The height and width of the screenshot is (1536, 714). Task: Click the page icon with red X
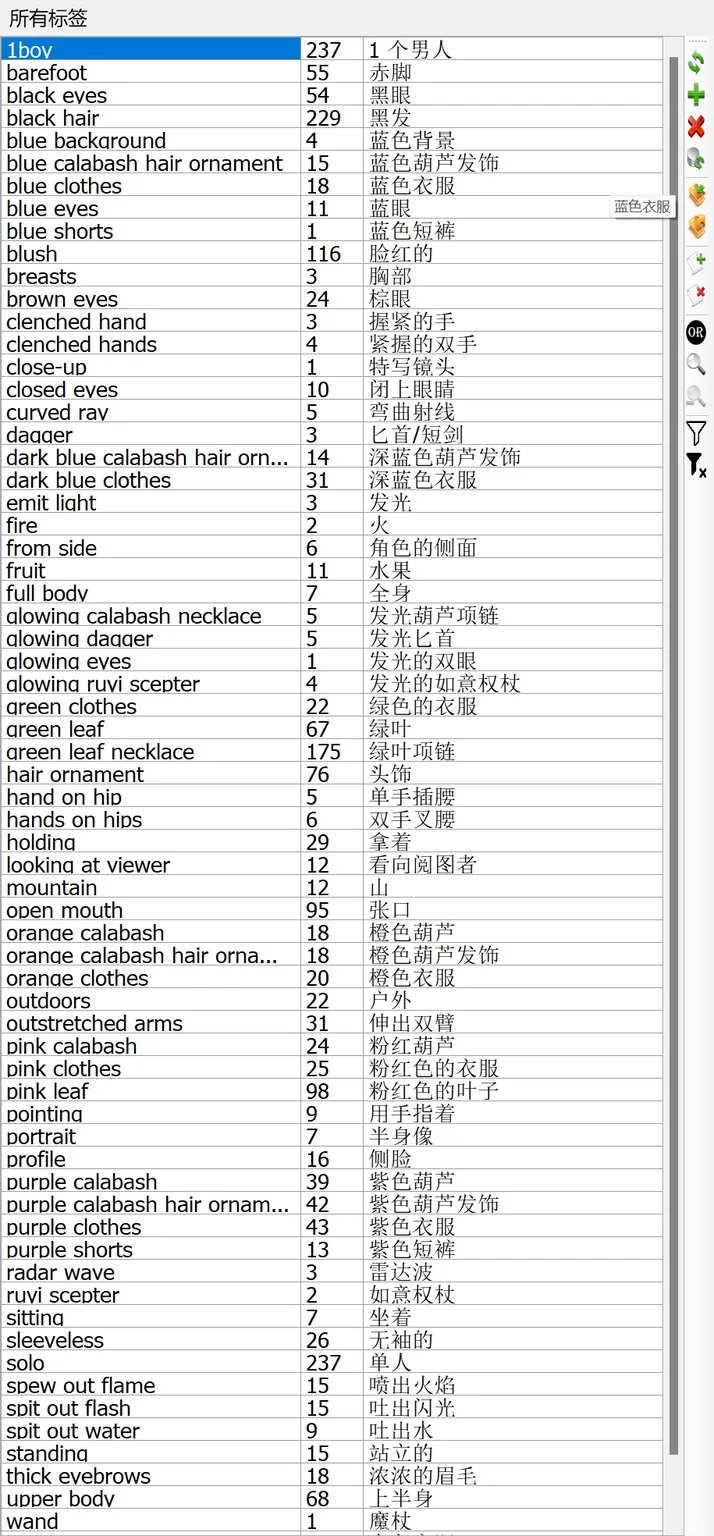click(696, 296)
